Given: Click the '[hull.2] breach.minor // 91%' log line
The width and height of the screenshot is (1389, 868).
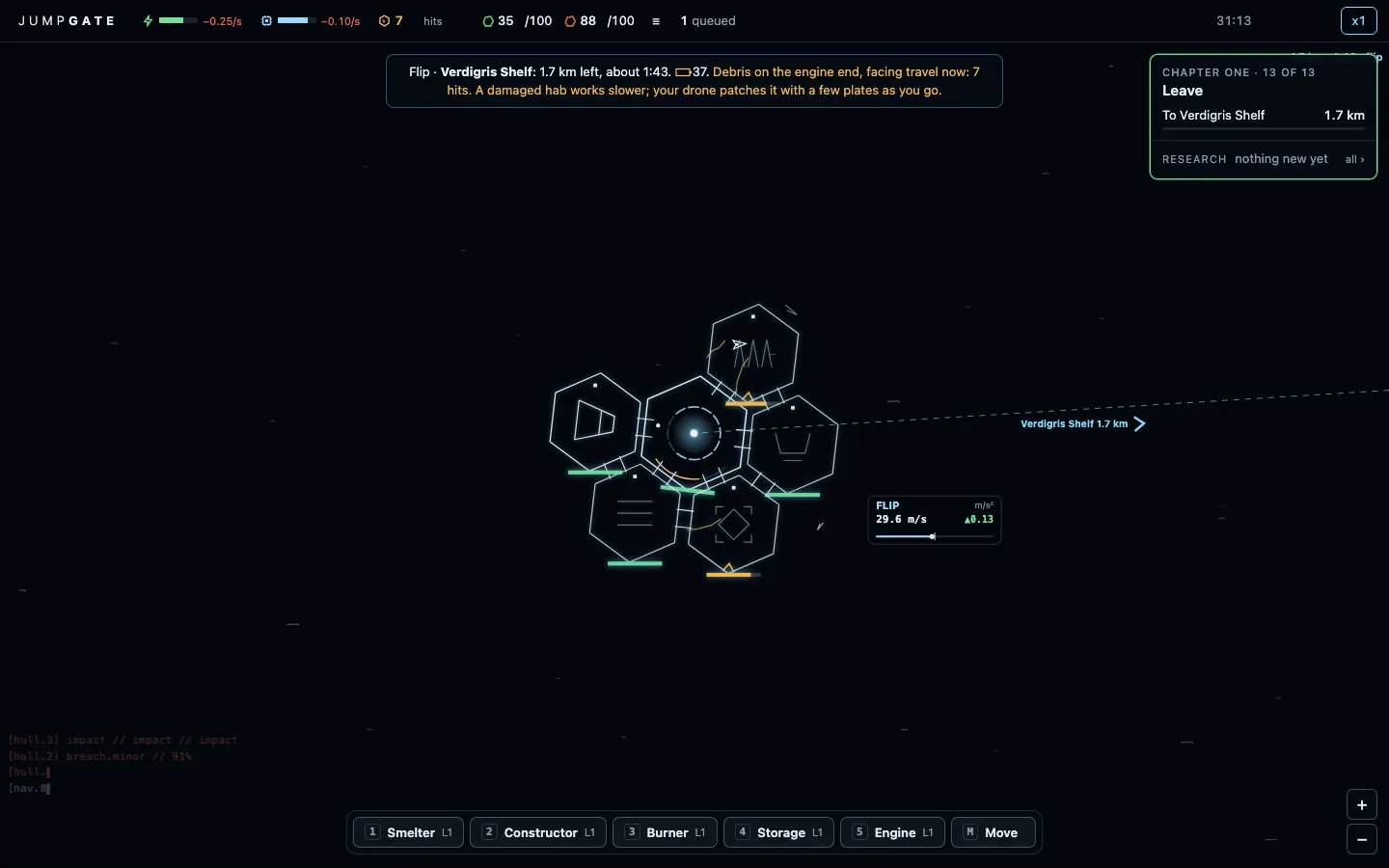Looking at the screenshot, I should 99,756.
